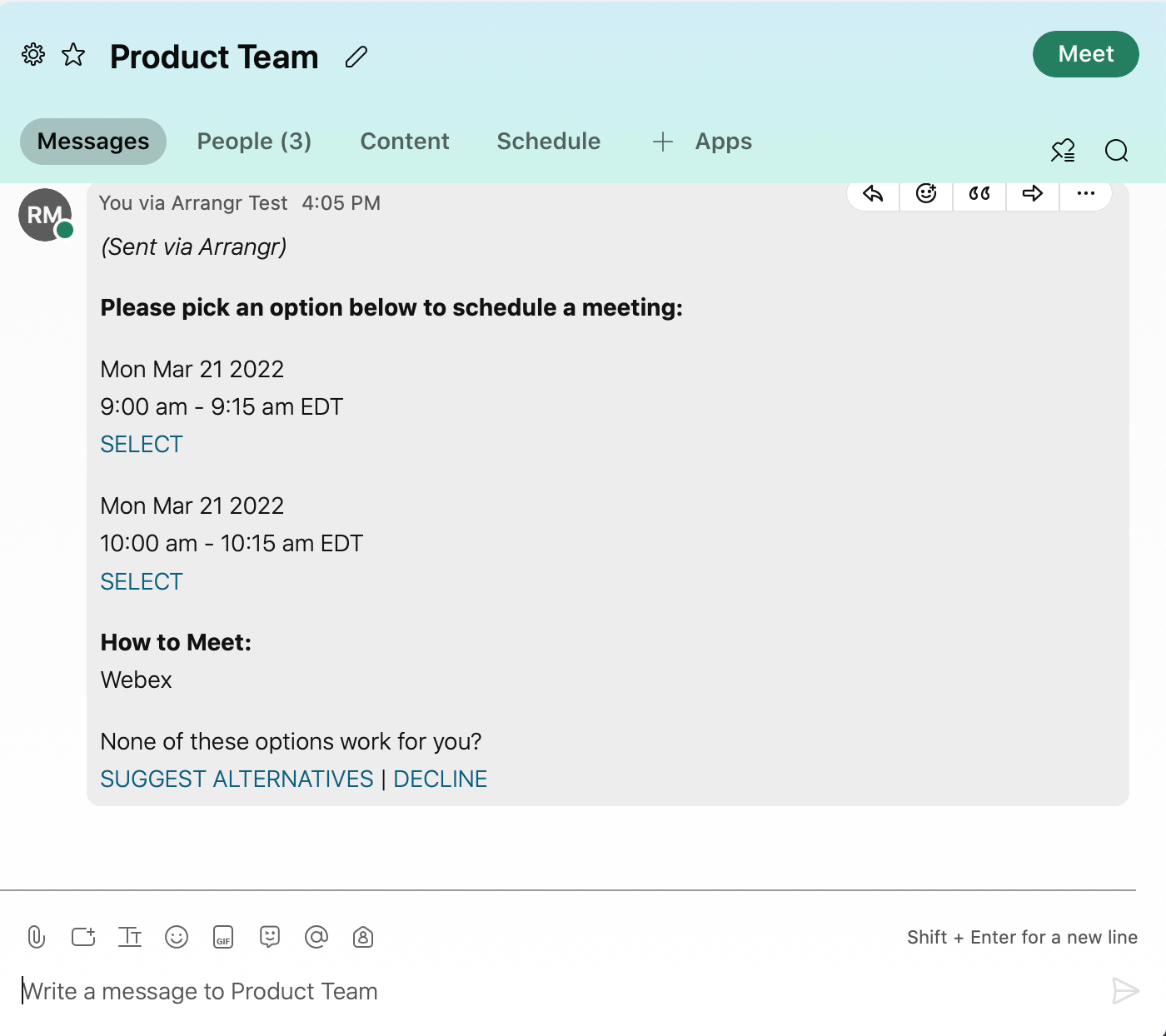
Task: Click the sender name You via Arrangr Test
Action: (193, 203)
